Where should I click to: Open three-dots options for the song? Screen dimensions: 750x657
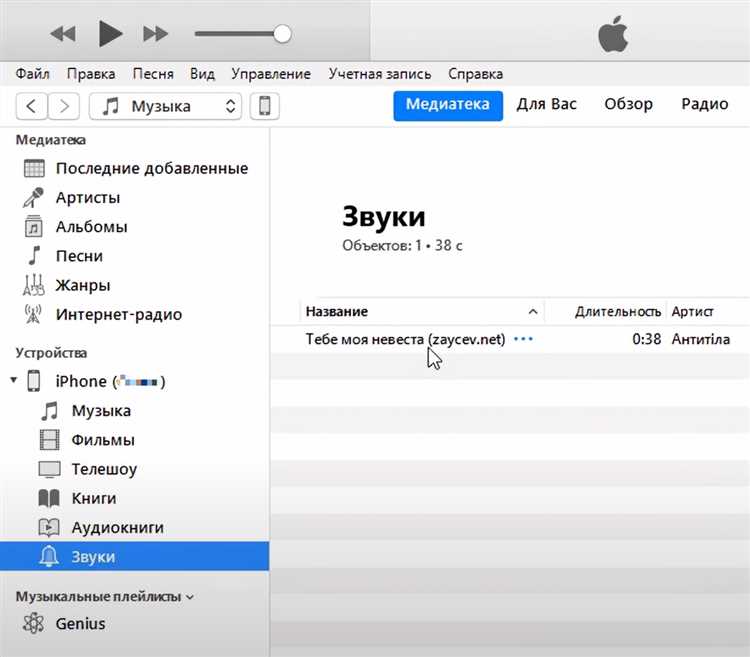pyautogui.click(x=523, y=339)
